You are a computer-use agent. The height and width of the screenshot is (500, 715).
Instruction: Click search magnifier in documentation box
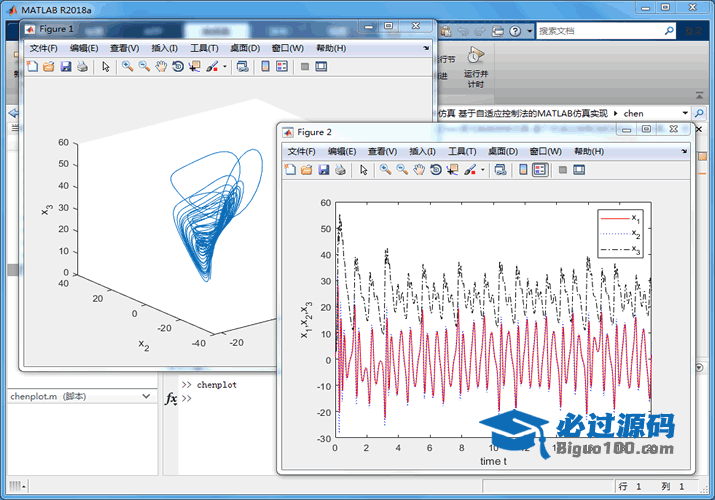click(669, 31)
